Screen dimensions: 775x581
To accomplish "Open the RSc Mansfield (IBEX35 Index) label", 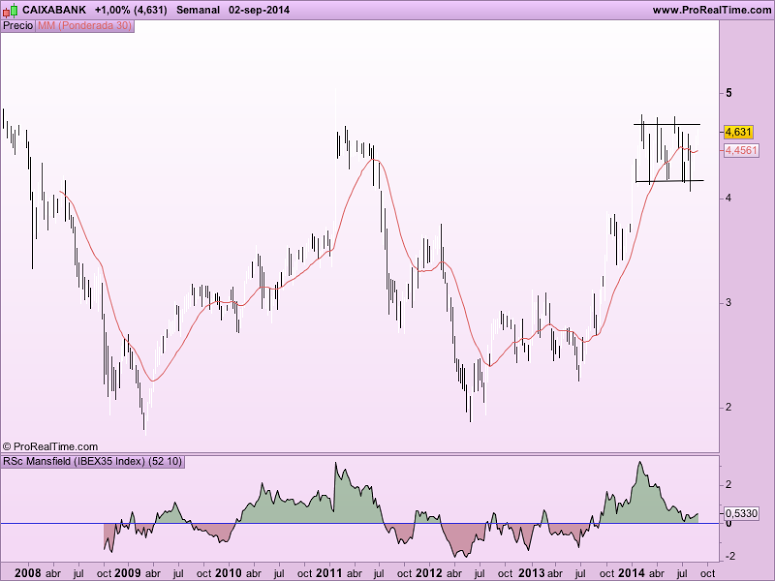I will tap(92, 462).
